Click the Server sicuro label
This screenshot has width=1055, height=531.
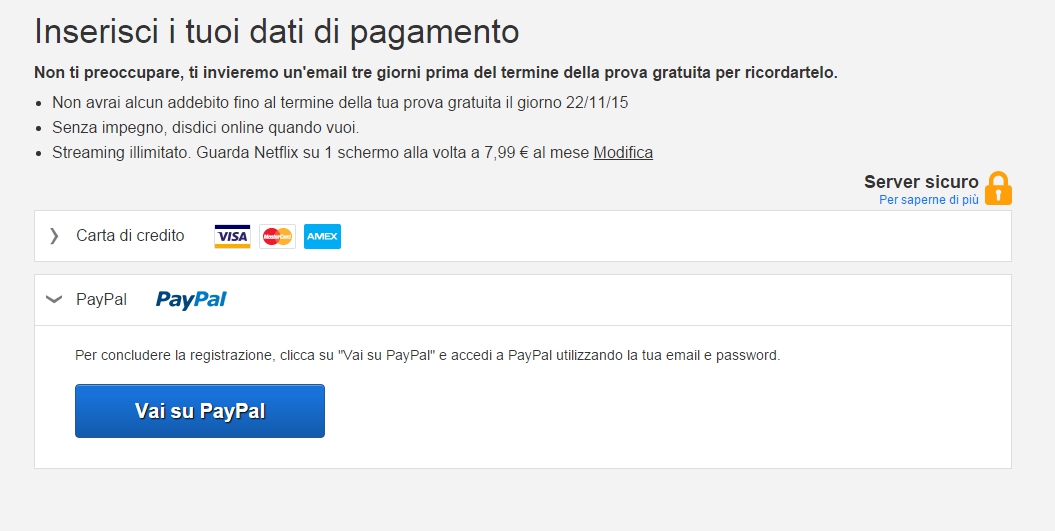pyautogui.click(x=920, y=182)
